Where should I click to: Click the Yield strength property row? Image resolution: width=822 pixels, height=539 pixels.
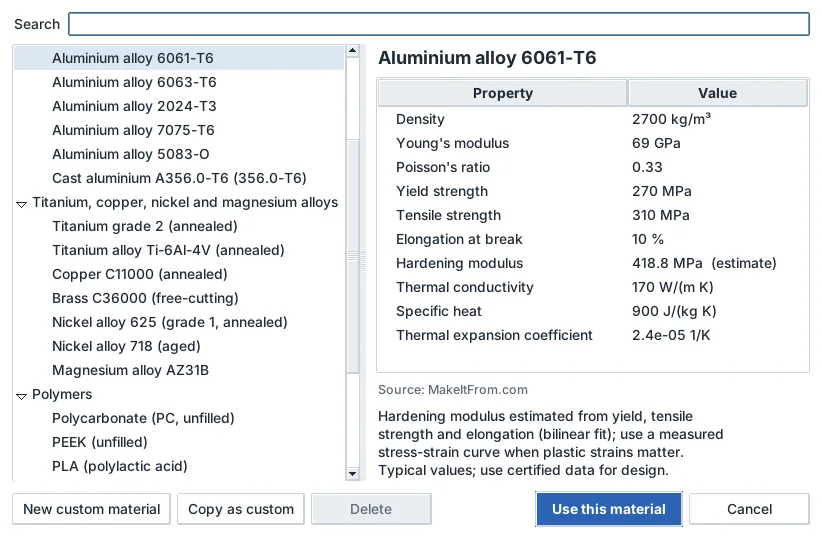coord(593,191)
